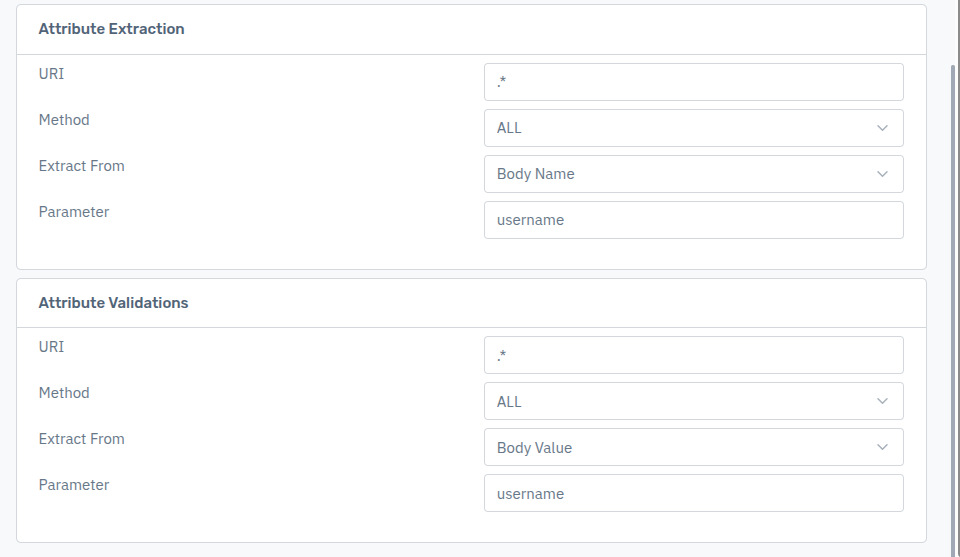Click the Extract From label in Attribute Extraction
The height and width of the screenshot is (557, 960).
click(x=81, y=166)
